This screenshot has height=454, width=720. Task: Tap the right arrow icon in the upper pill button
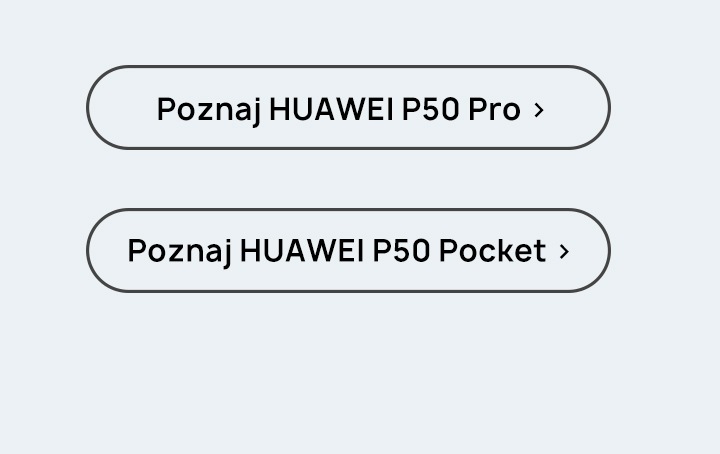(539, 110)
